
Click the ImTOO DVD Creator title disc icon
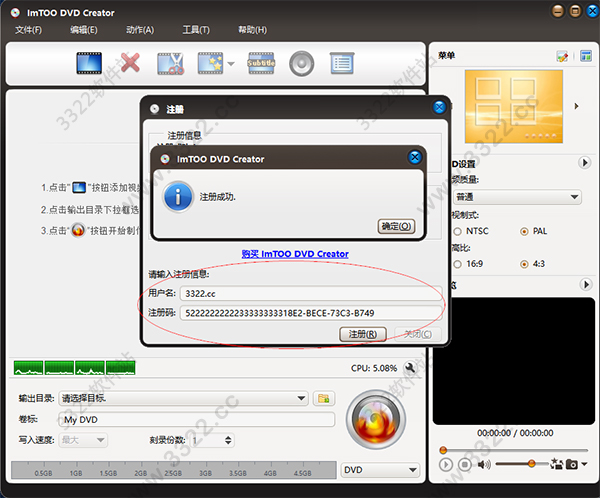[x=15, y=13]
